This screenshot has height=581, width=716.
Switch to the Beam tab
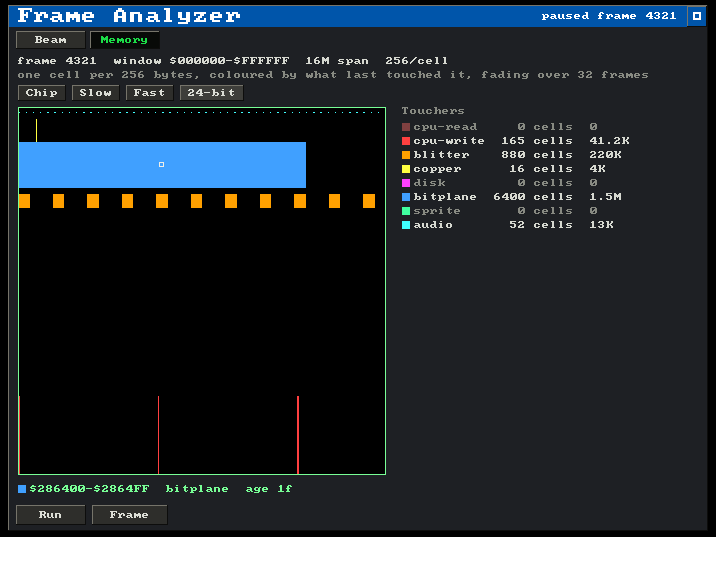click(50, 40)
